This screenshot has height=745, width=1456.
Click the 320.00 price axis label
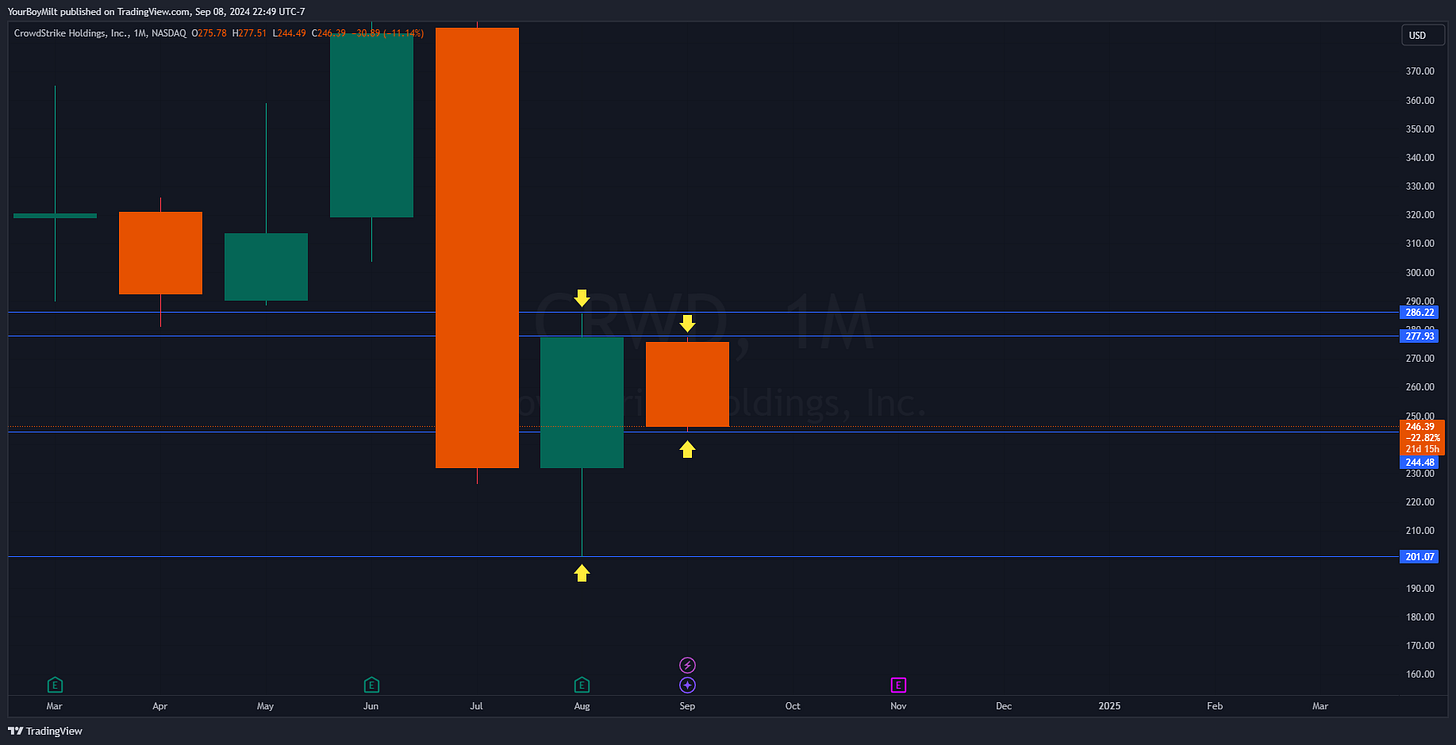1421,215
